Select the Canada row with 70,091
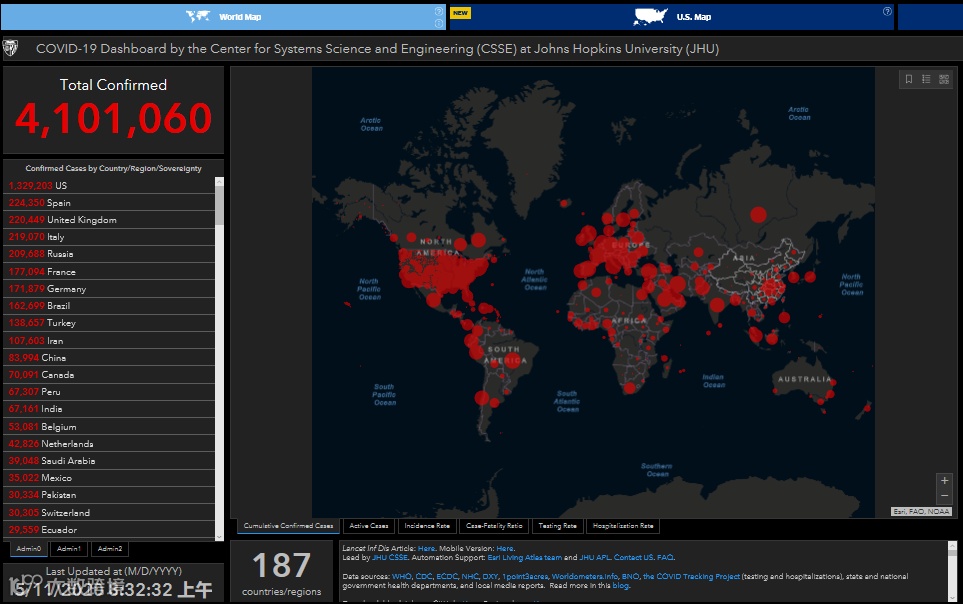 109,375
